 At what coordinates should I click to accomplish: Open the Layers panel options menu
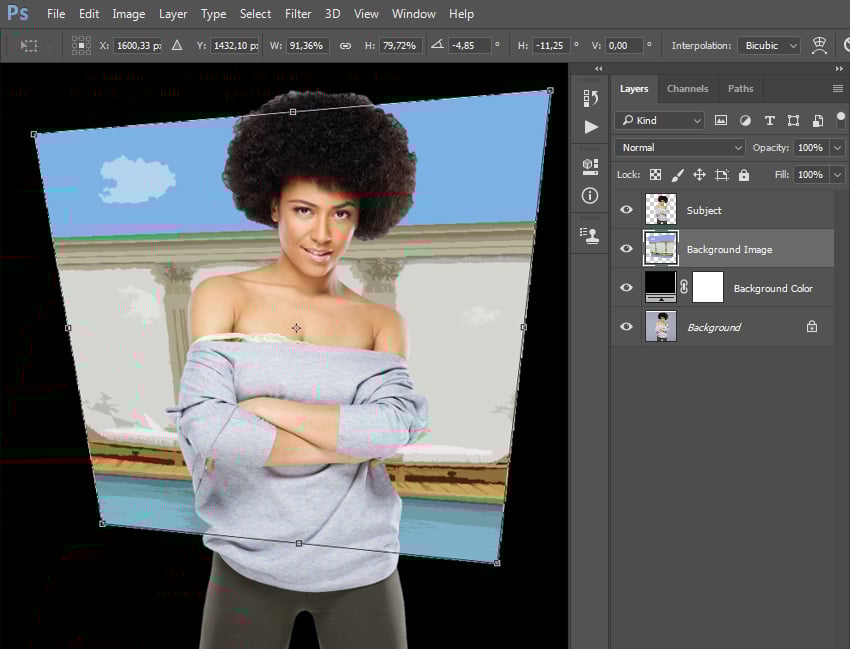[836, 88]
